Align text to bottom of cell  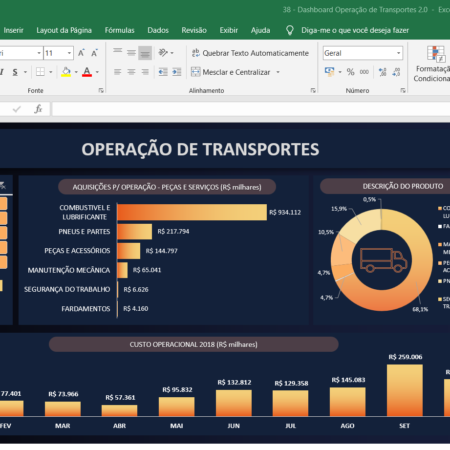point(145,53)
